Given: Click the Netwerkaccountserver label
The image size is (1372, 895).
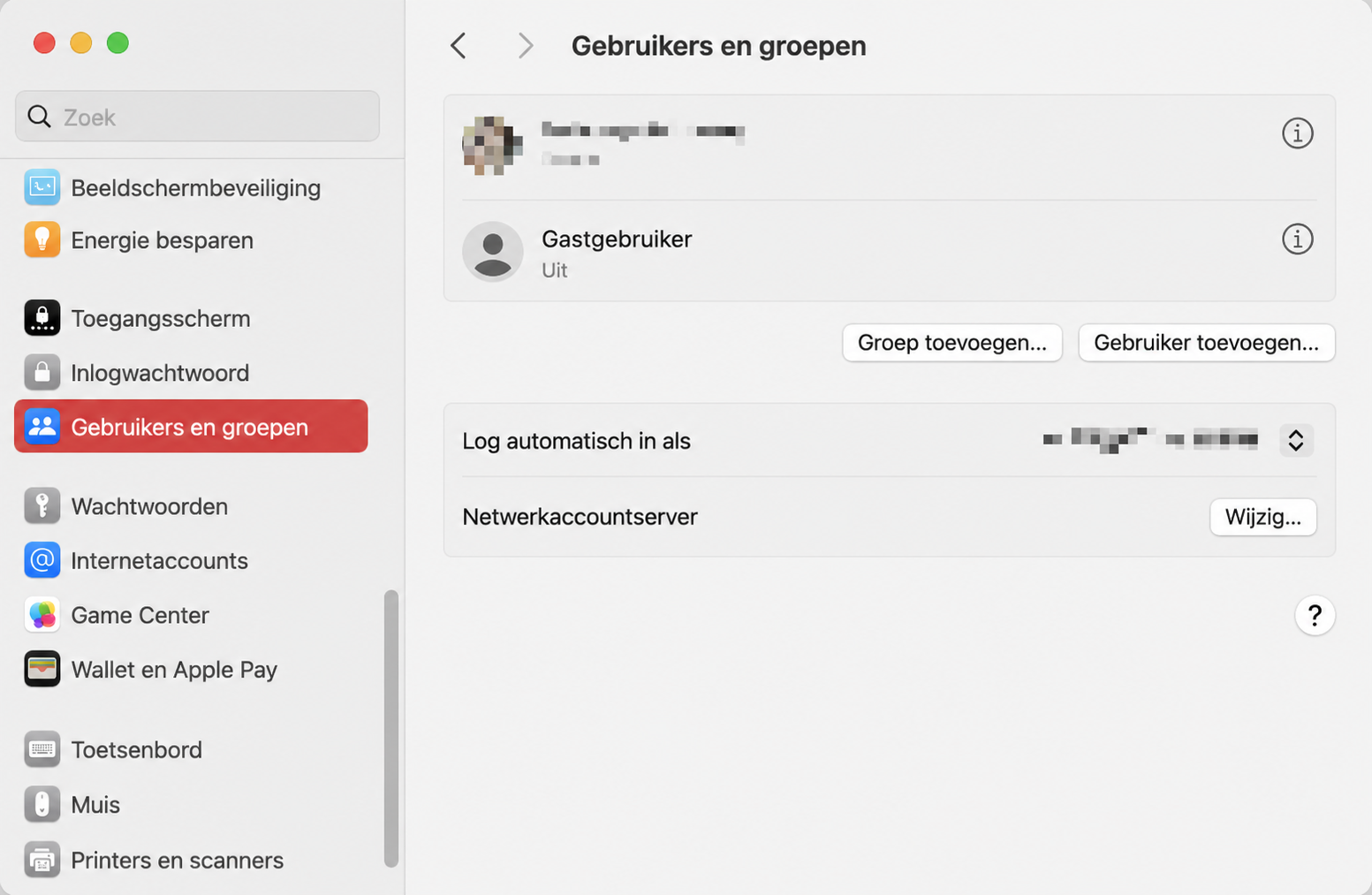Looking at the screenshot, I should tap(580, 517).
